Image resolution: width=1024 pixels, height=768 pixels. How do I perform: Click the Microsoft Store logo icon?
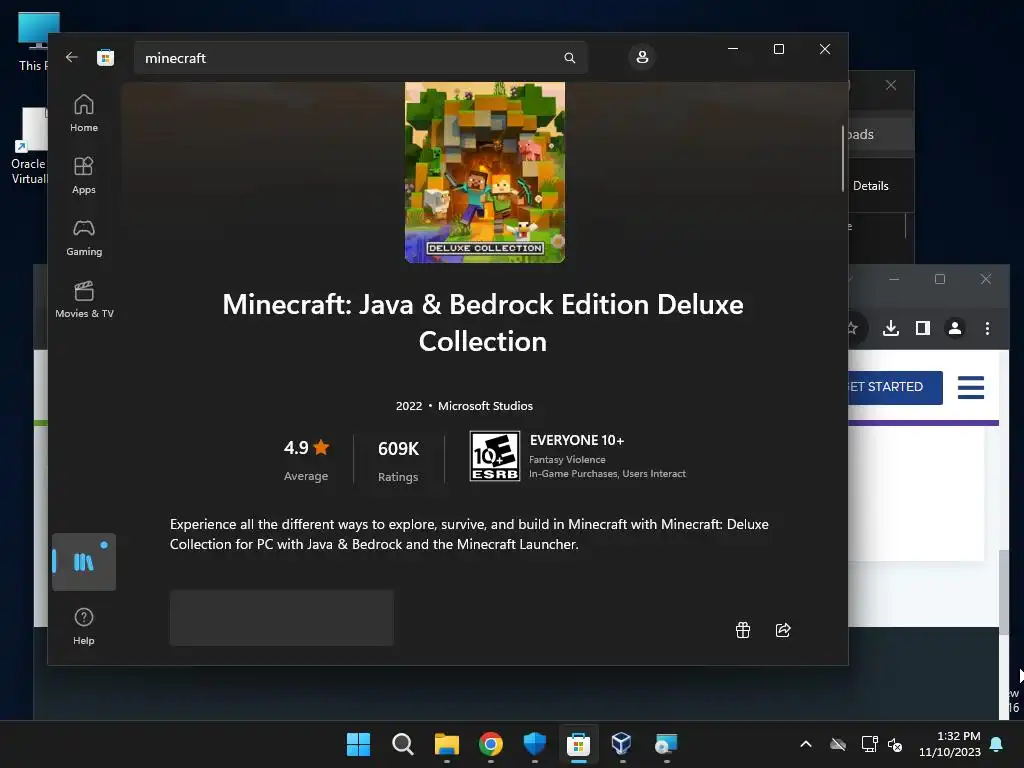[x=105, y=57]
